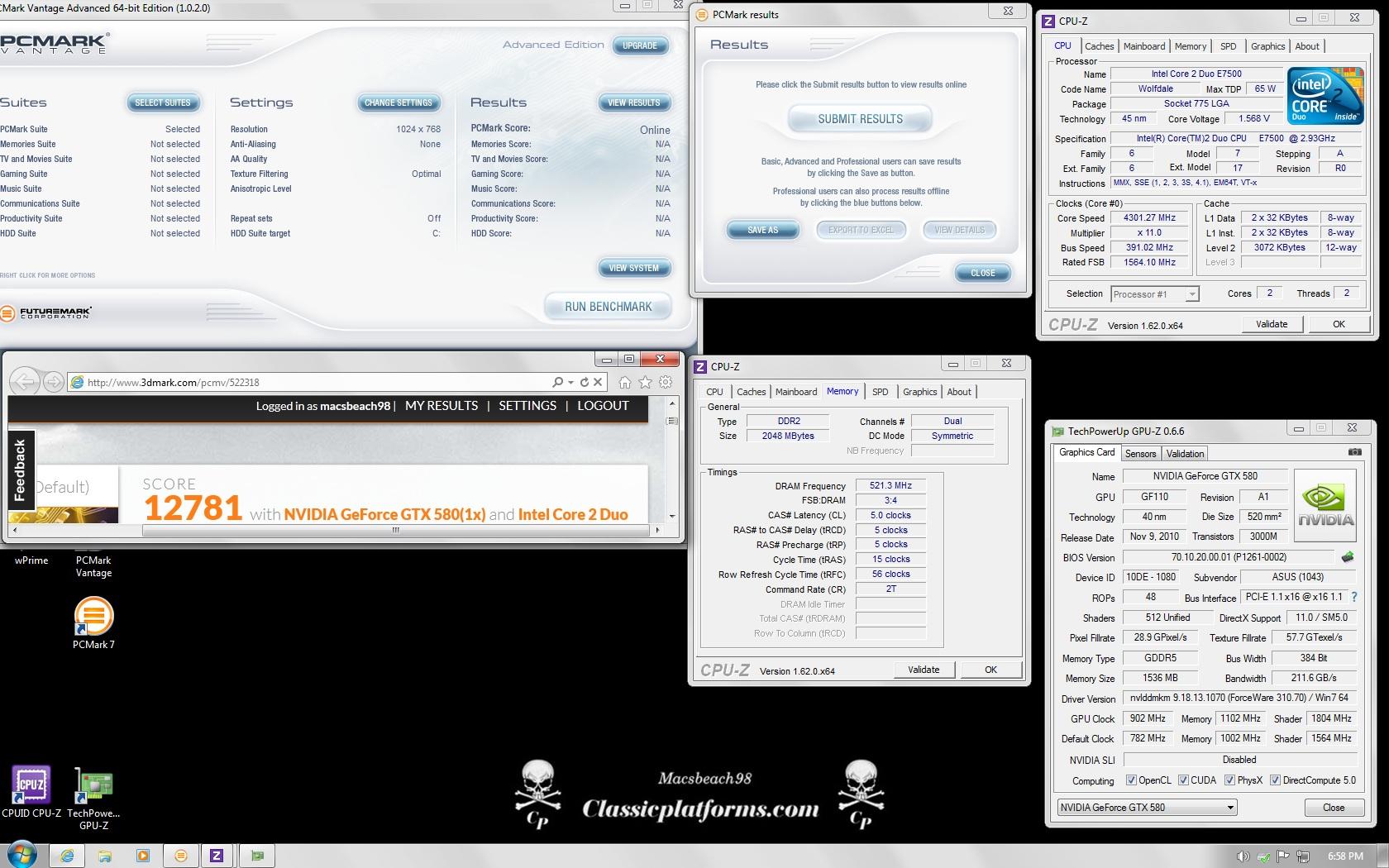Click SAVE AS in PCMark results
This screenshot has height=868, width=1389.
tap(762, 230)
